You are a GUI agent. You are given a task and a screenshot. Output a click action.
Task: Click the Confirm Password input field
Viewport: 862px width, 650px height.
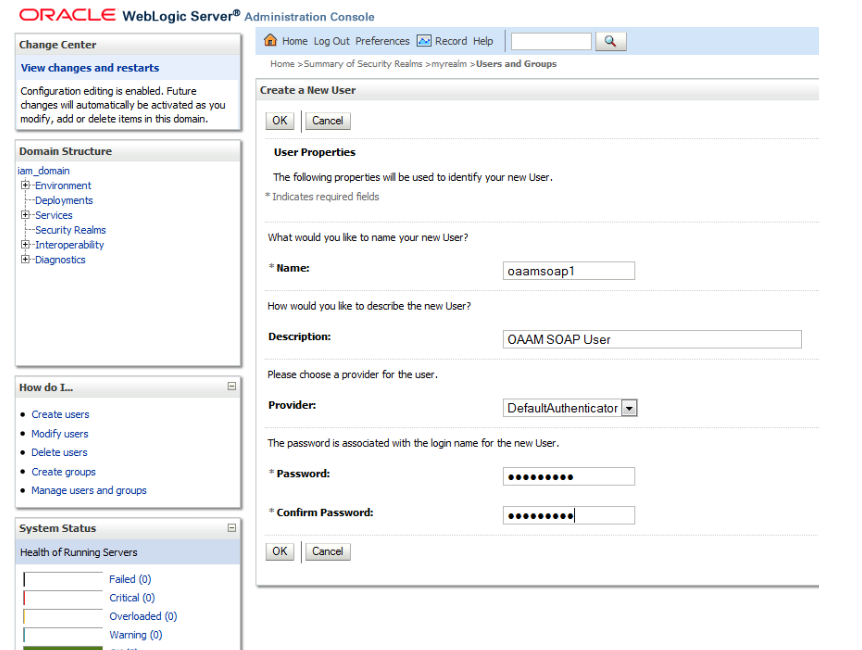568,515
